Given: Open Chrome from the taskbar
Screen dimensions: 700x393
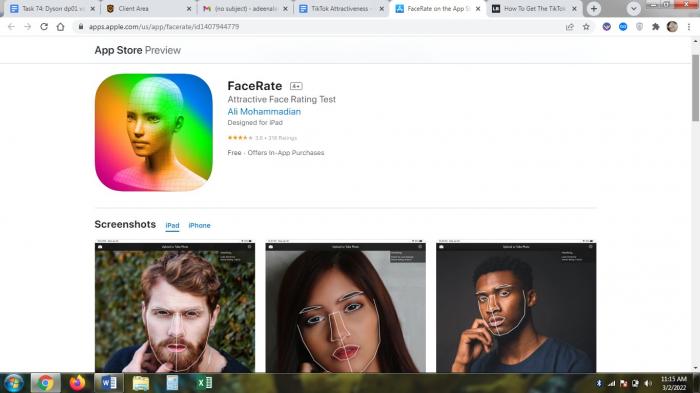Looking at the screenshot, I should tap(45, 383).
